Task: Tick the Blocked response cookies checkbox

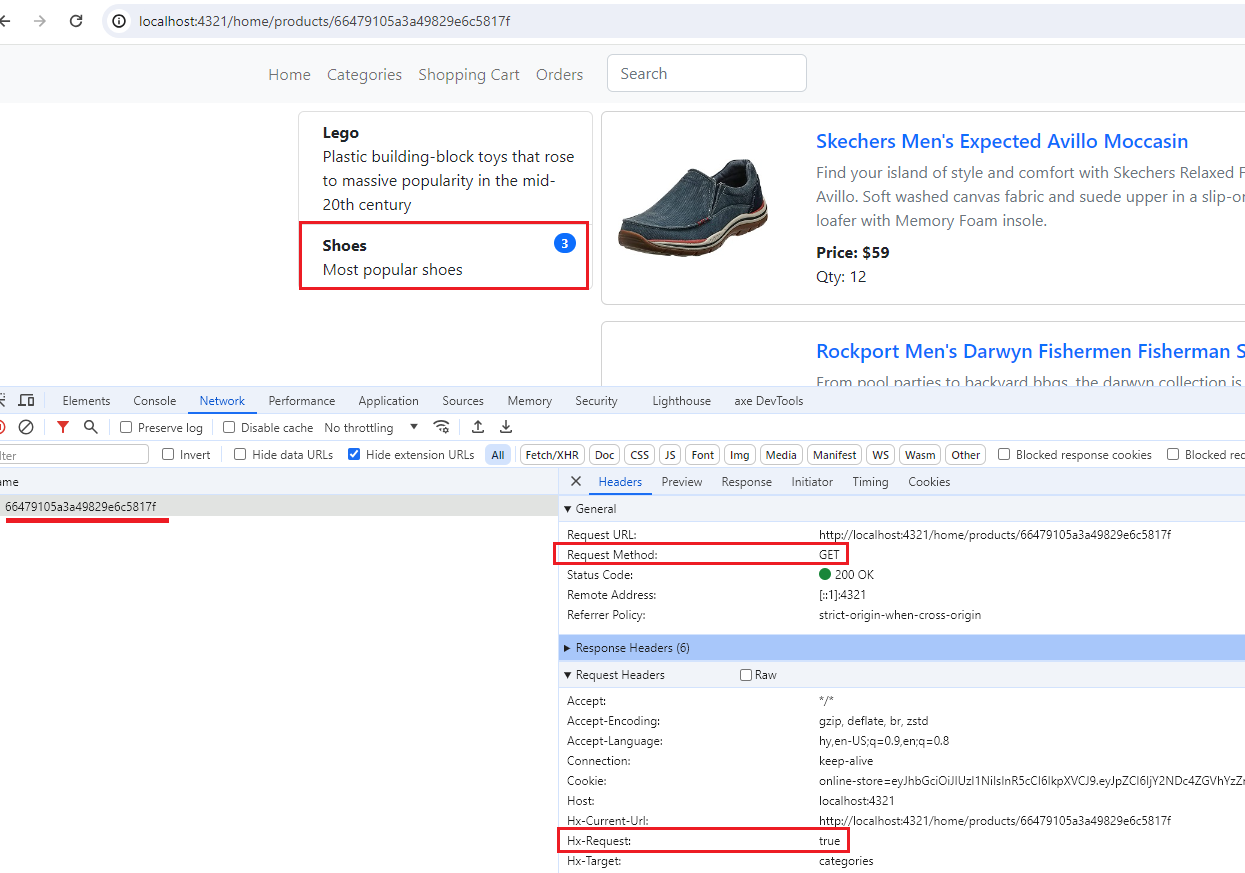Action: tap(1004, 454)
